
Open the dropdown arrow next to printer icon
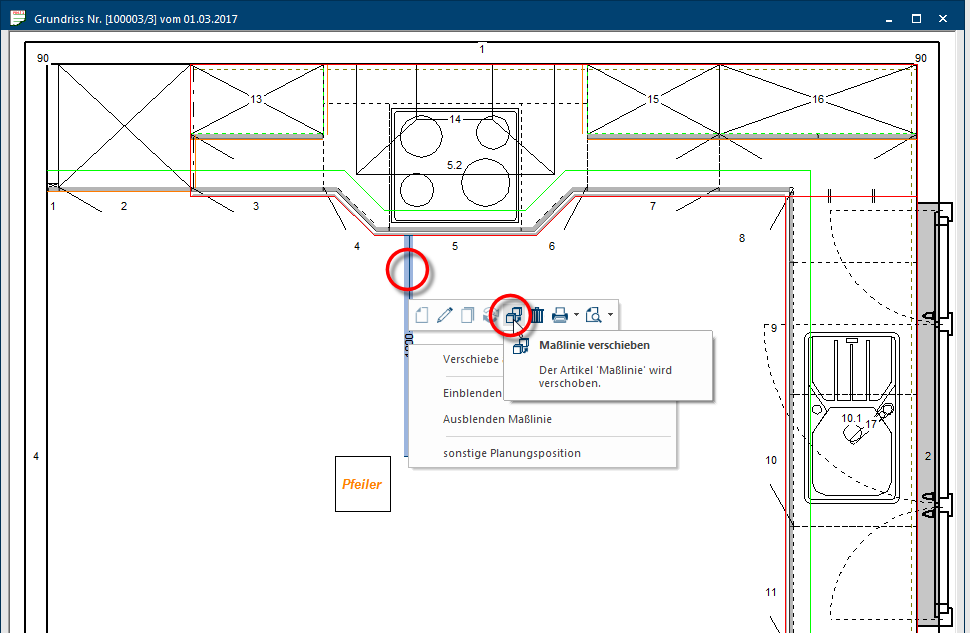pos(576,316)
